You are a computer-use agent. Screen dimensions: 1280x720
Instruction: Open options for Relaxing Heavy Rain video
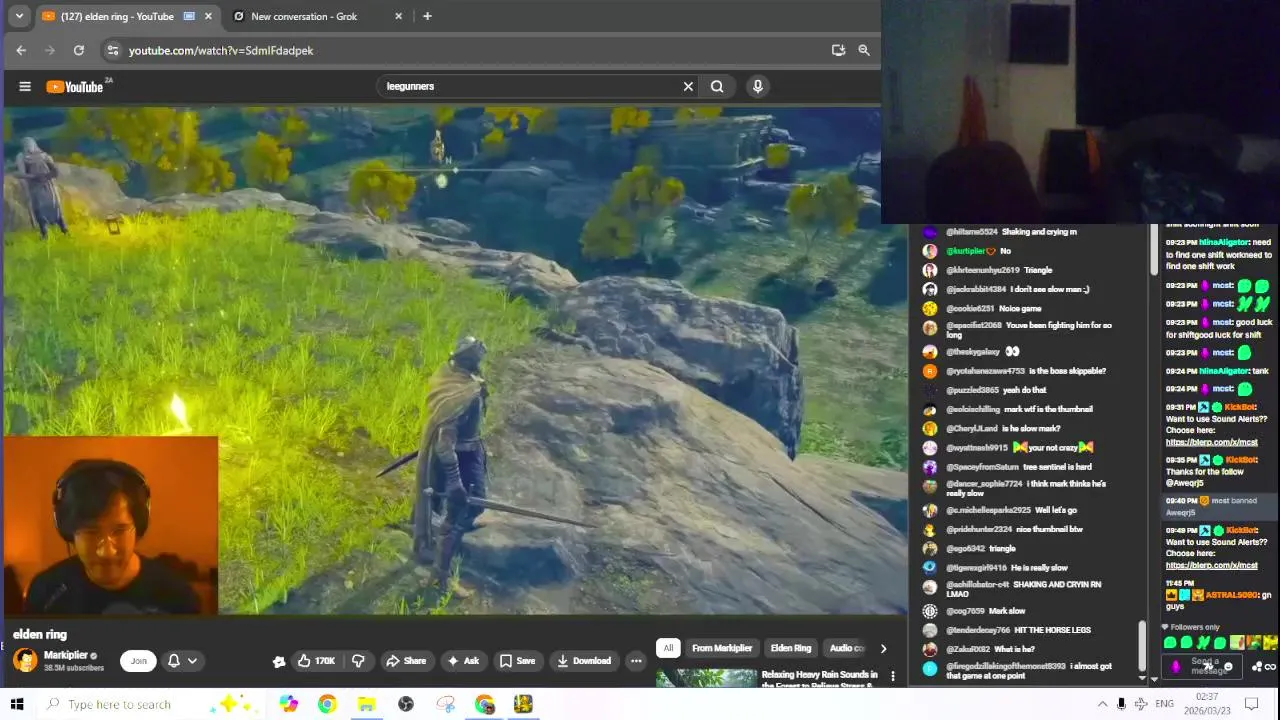pyautogui.click(x=893, y=677)
